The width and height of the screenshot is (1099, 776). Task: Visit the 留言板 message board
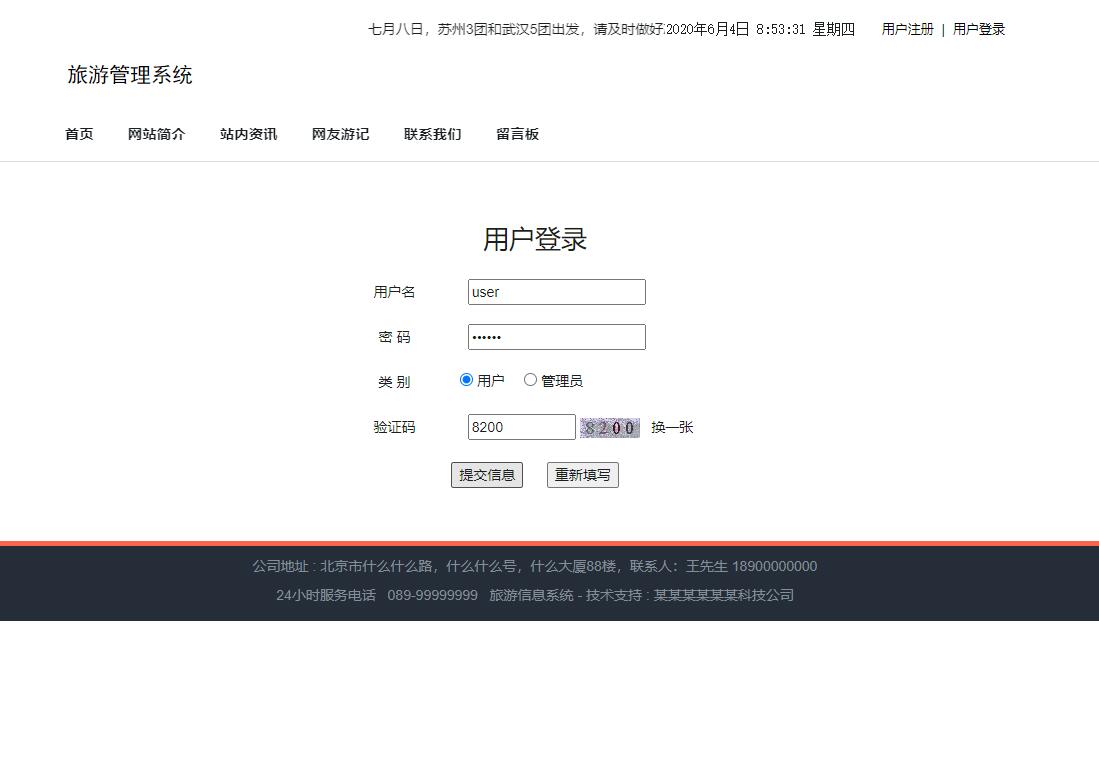[x=517, y=133]
